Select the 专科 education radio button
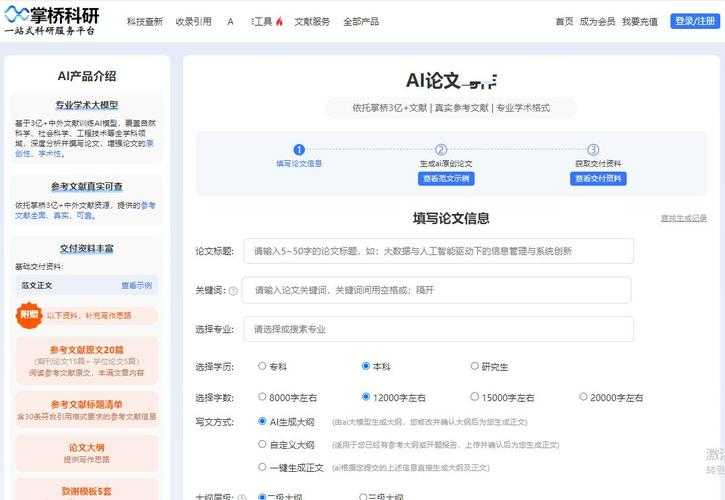Screen dimensions: 725x500 click(x=262, y=367)
